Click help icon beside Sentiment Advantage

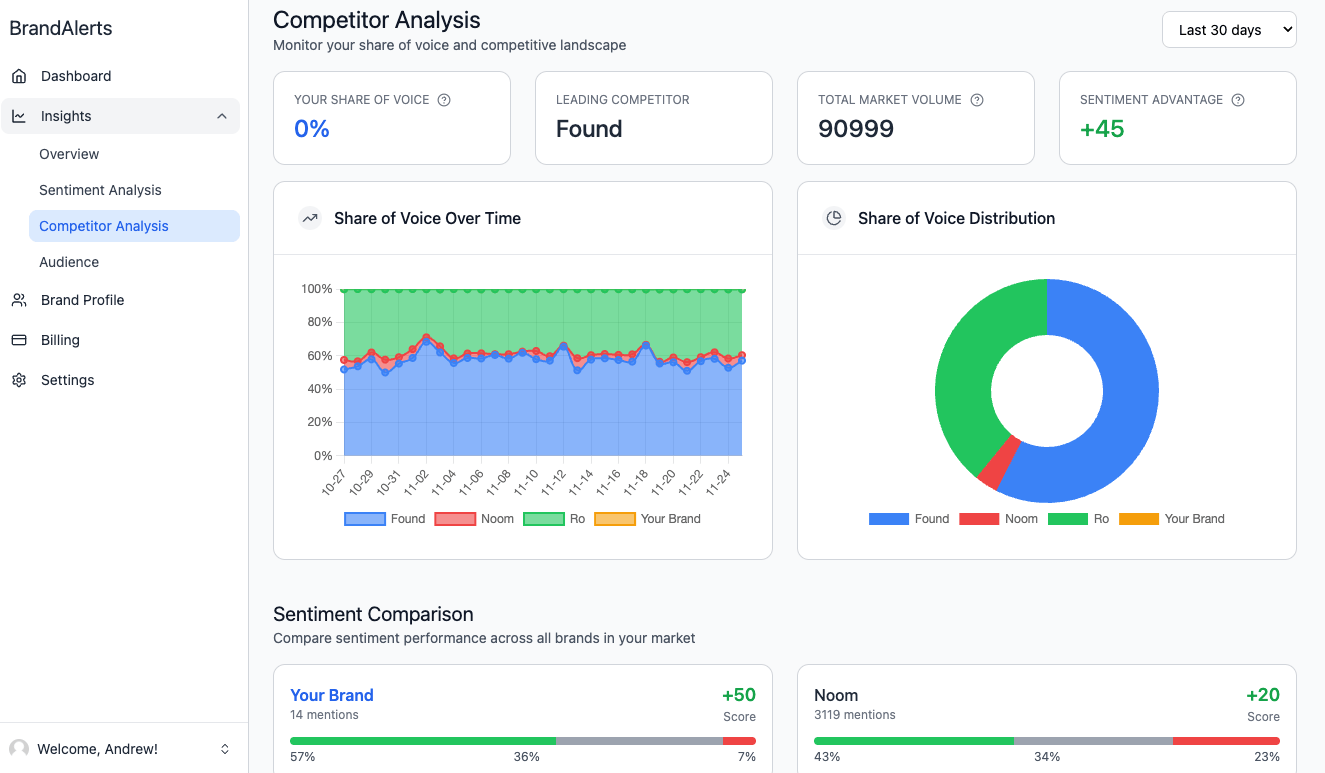(1238, 100)
